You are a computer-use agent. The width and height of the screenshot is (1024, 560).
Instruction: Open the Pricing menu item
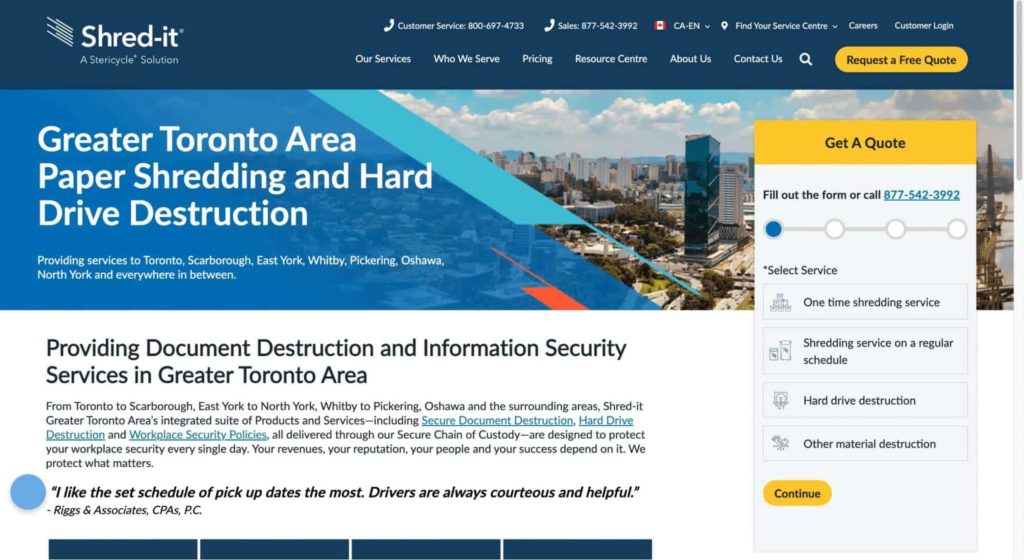click(537, 59)
